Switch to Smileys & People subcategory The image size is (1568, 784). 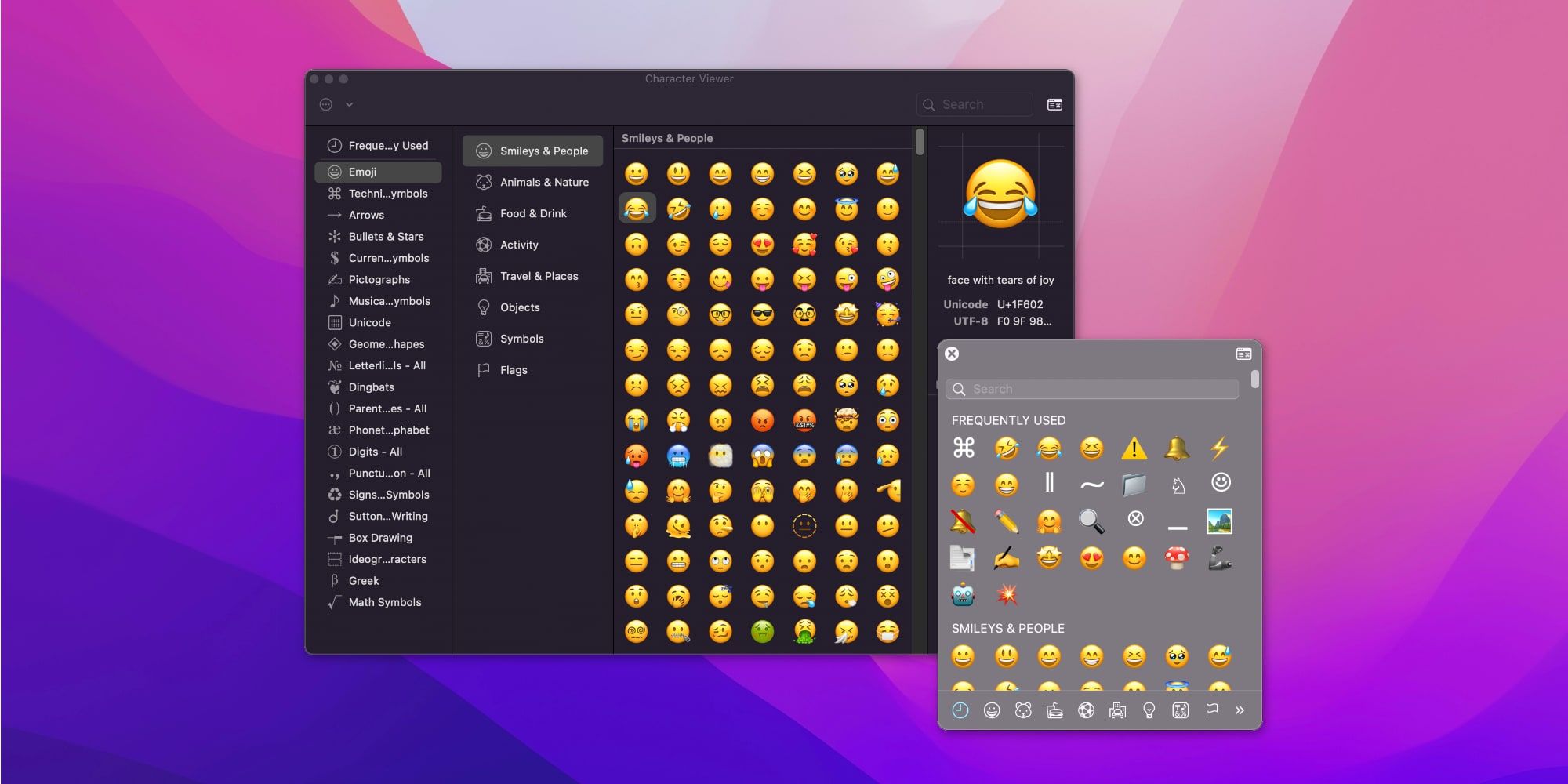coord(532,151)
